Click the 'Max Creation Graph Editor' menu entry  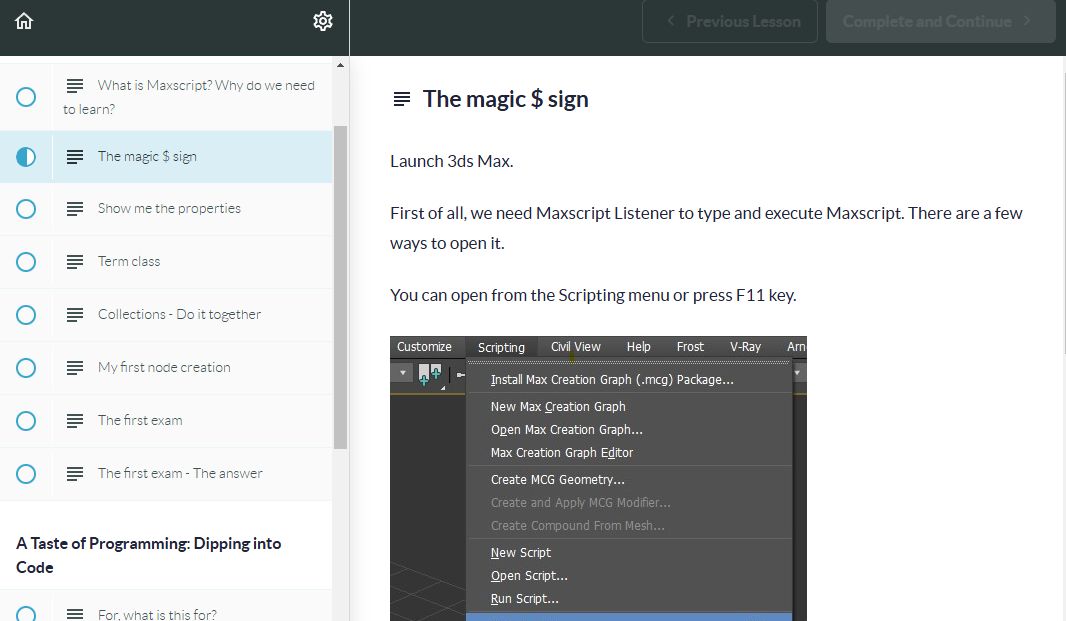tap(629, 453)
